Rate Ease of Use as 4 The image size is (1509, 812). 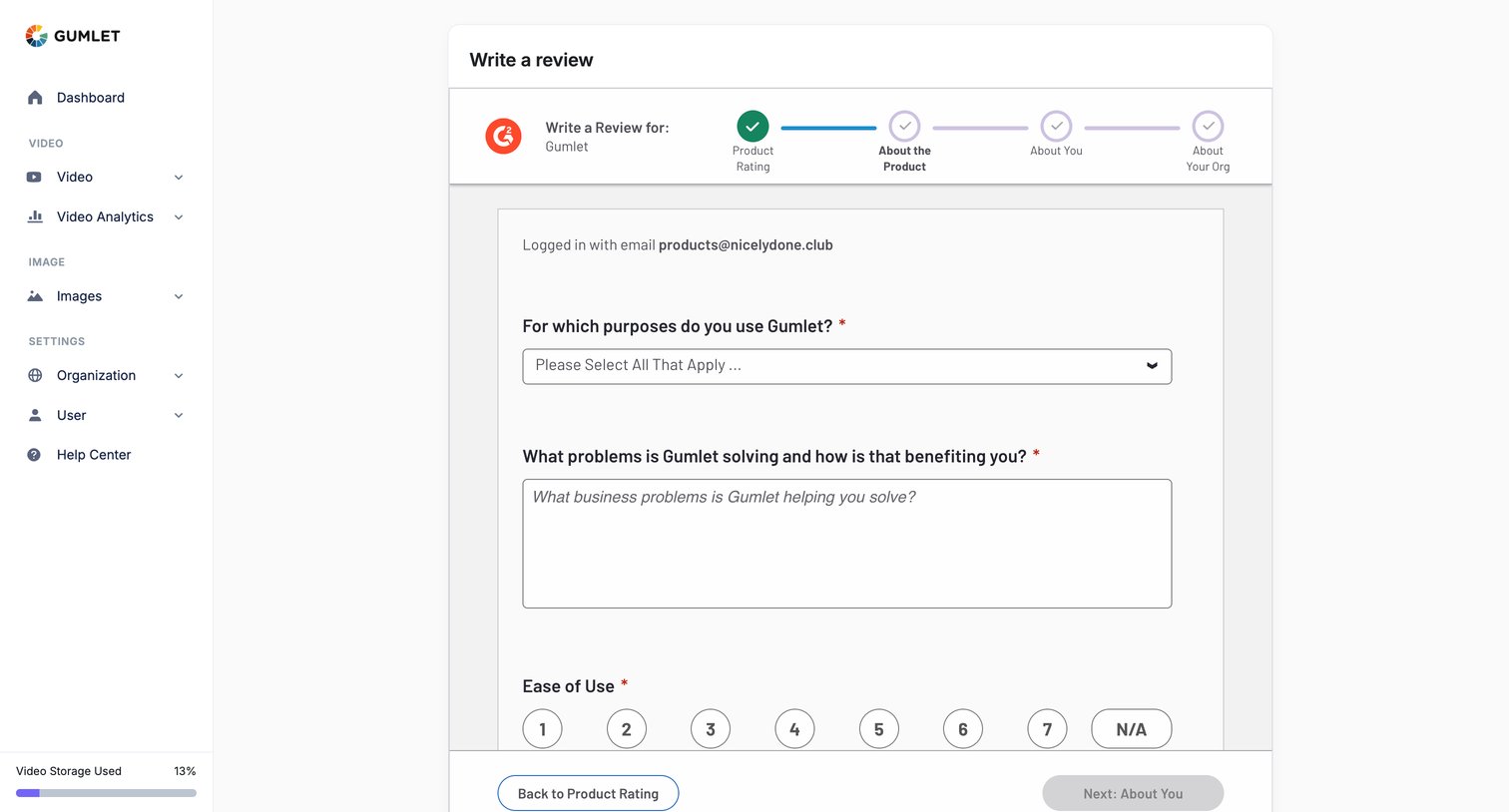click(x=794, y=729)
